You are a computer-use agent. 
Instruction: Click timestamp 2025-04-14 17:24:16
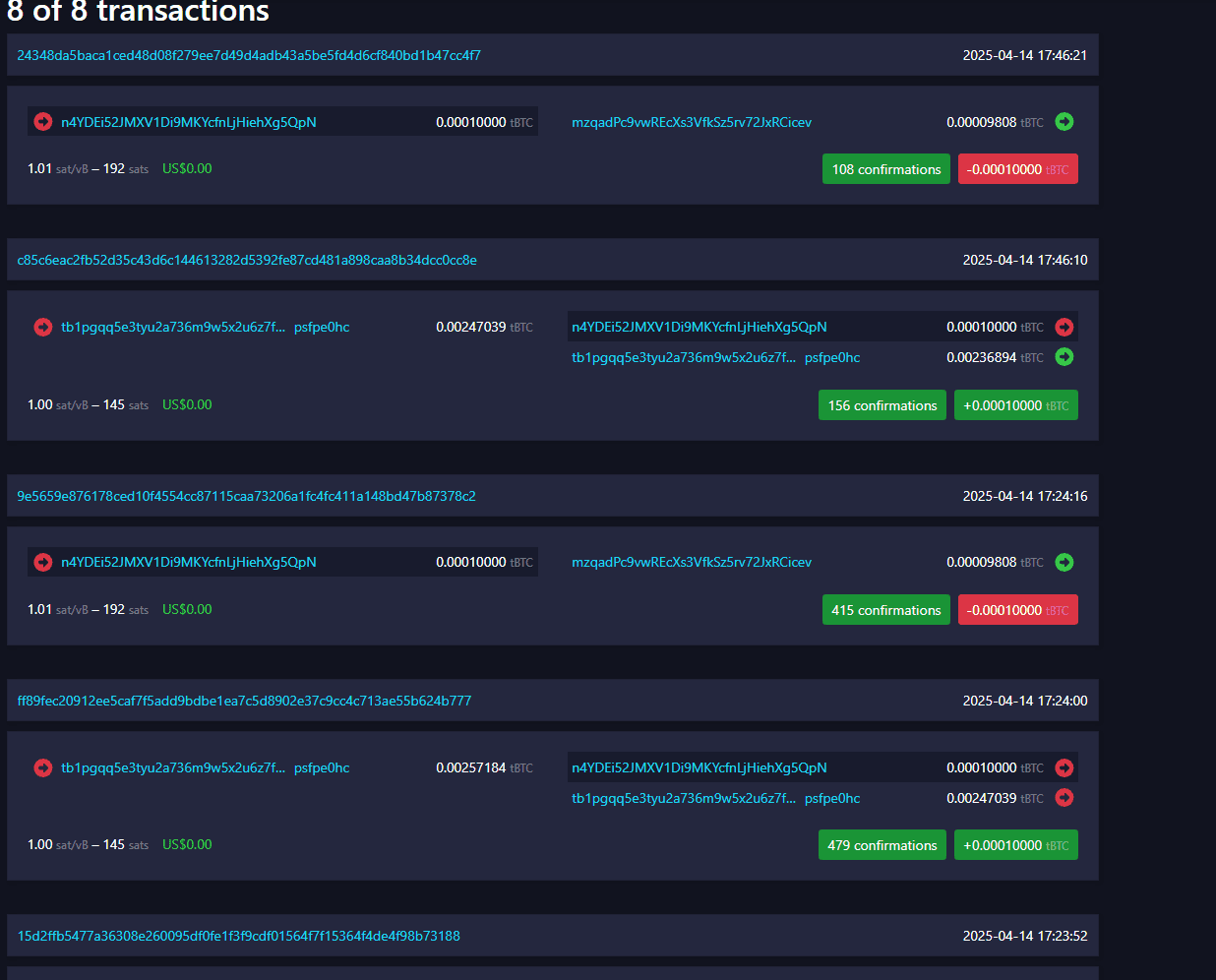click(1025, 496)
